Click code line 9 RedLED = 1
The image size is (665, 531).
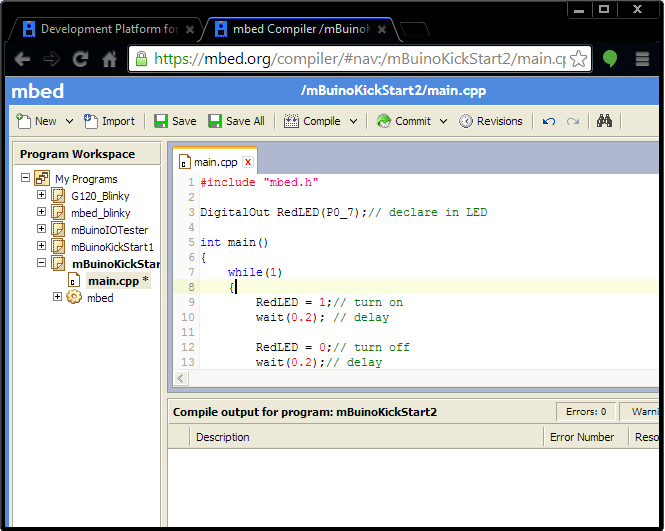330,302
